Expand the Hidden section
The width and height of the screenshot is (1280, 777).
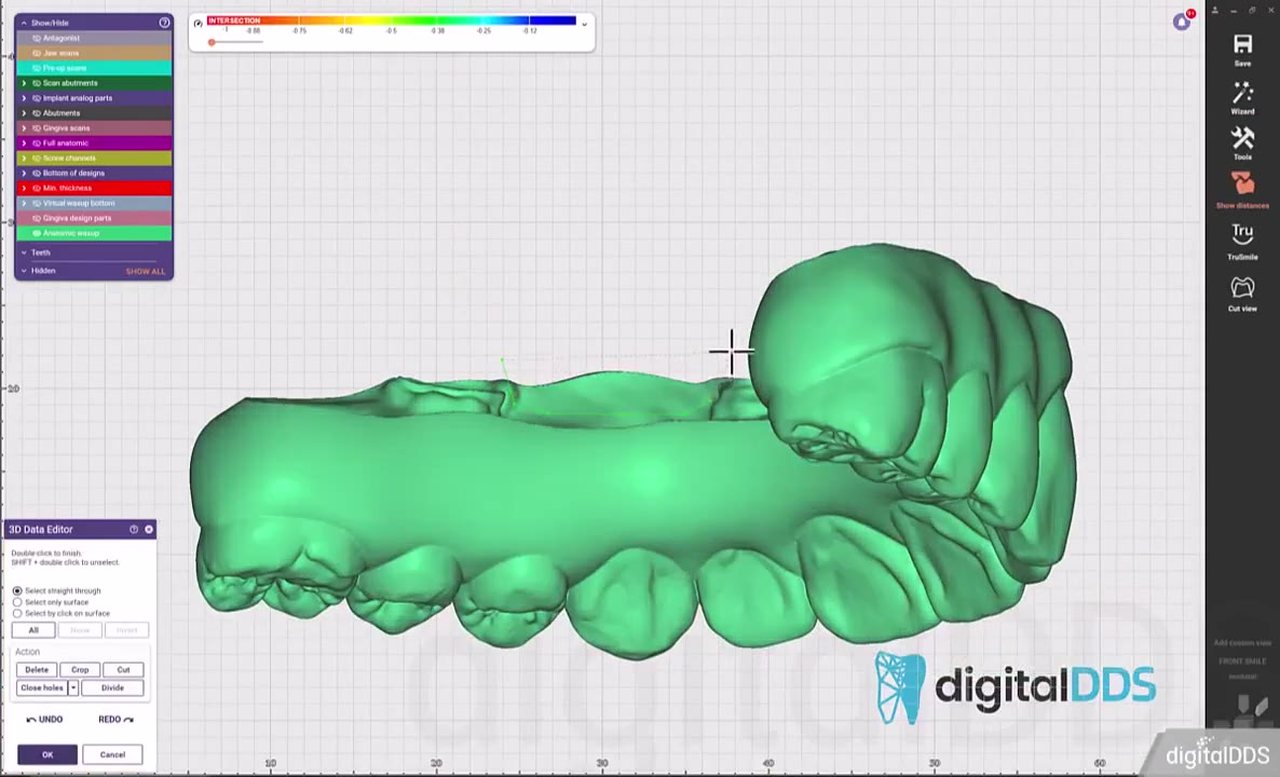point(24,270)
